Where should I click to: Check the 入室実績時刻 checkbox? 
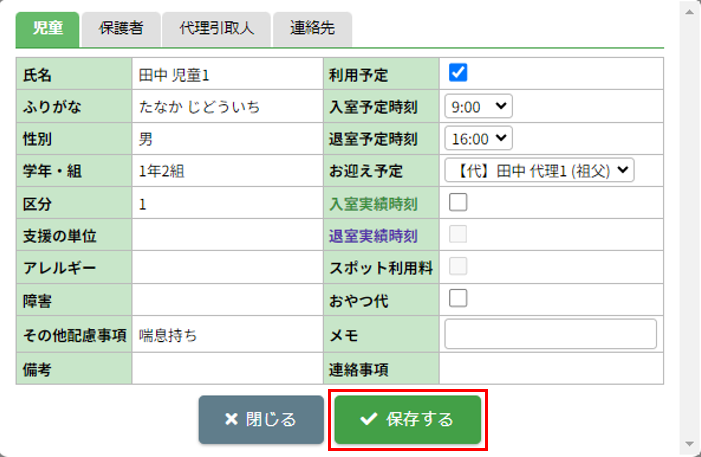tap(458, 203)
